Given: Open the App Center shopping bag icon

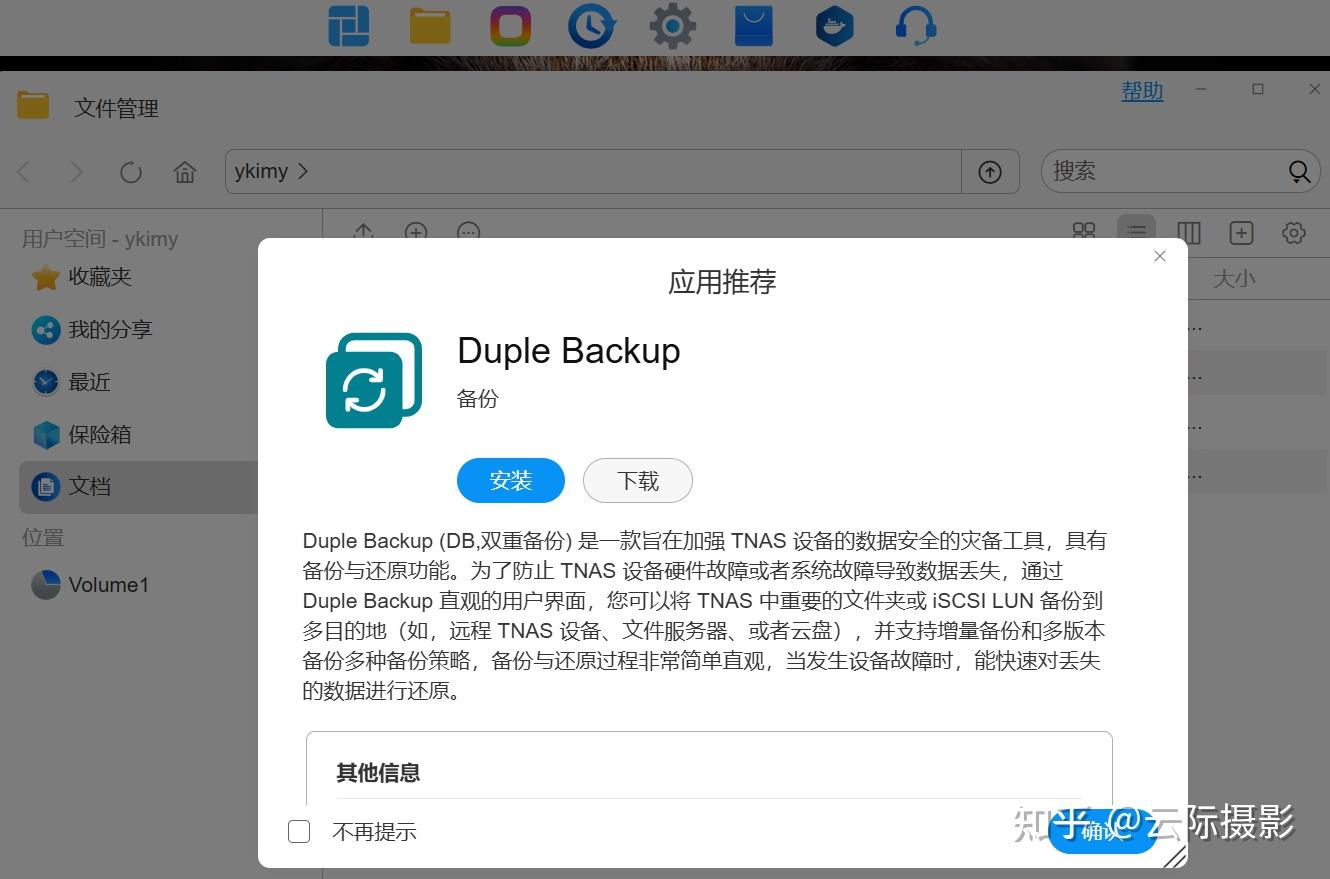Looking at the screenshot, I should click(x=754, y=26).
